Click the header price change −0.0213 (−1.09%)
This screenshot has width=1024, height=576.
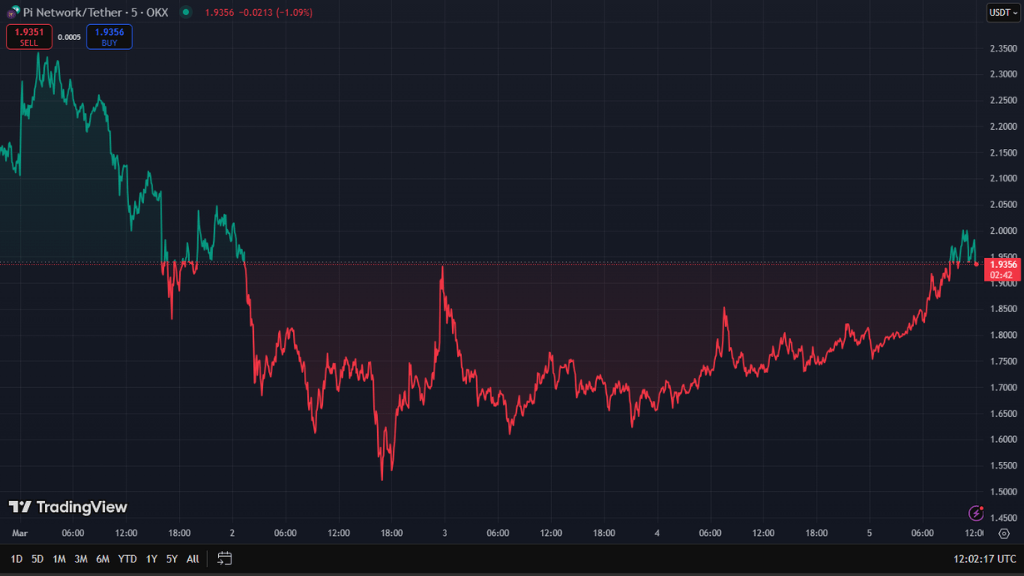tap(275, 12)
